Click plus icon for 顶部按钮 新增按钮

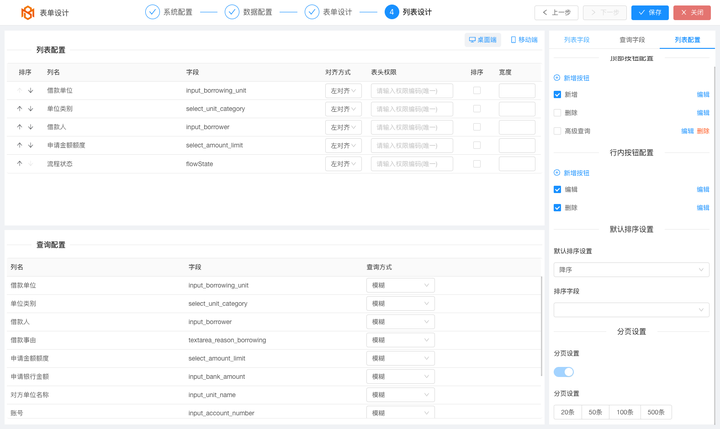557,78
